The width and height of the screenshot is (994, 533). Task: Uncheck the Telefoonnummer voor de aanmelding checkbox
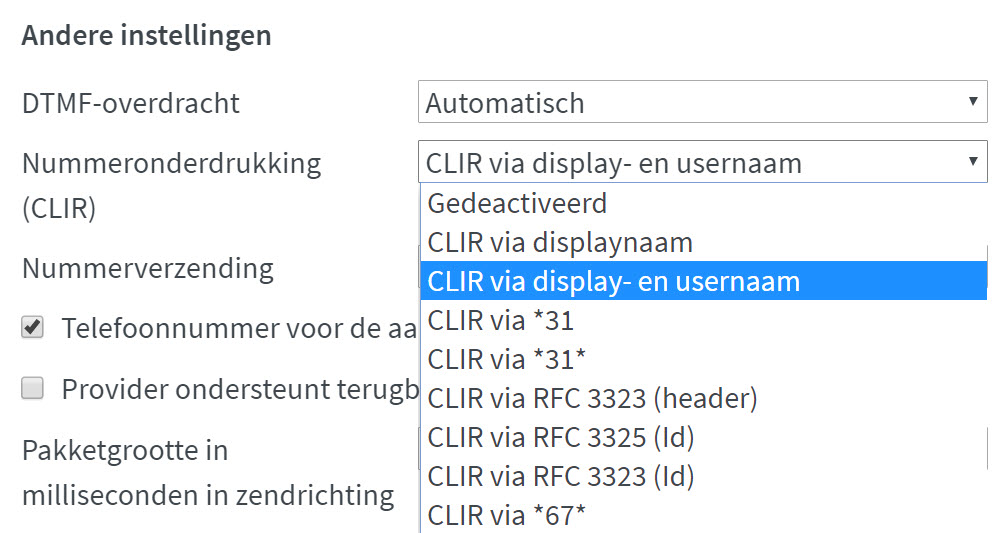pos(33,327)
